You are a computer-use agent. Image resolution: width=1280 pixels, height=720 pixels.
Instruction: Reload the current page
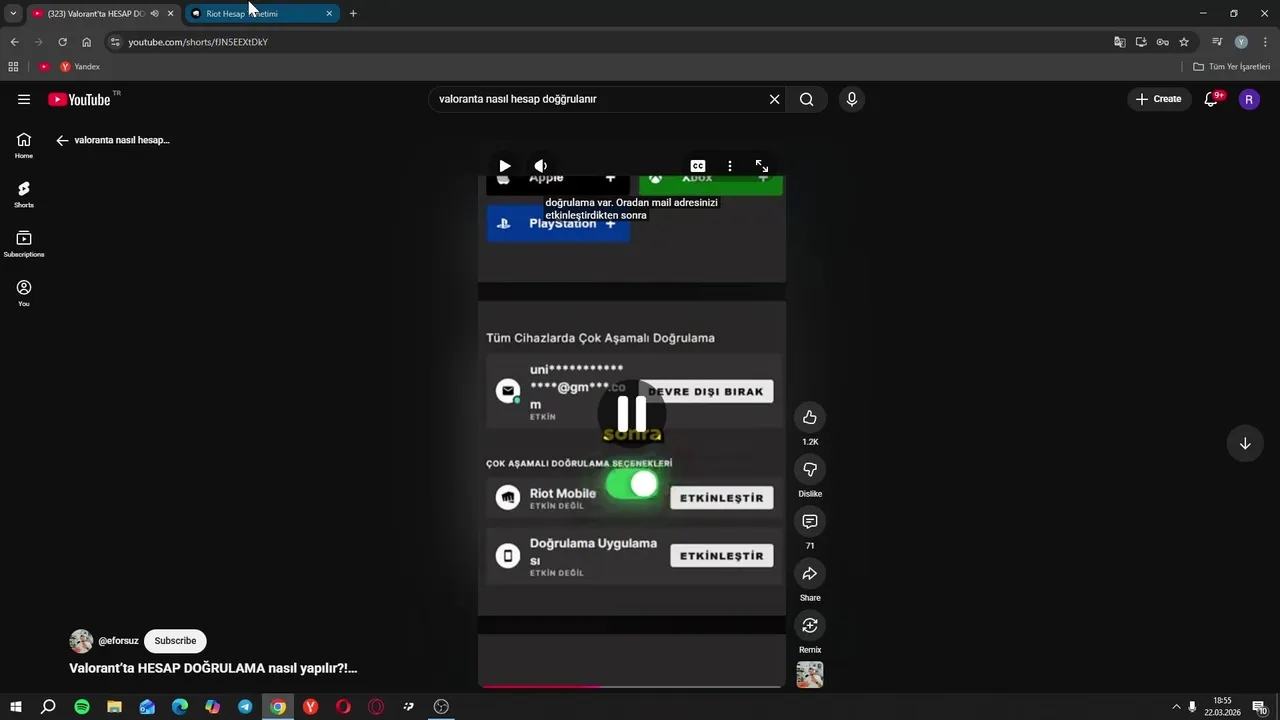coord(62,42)
